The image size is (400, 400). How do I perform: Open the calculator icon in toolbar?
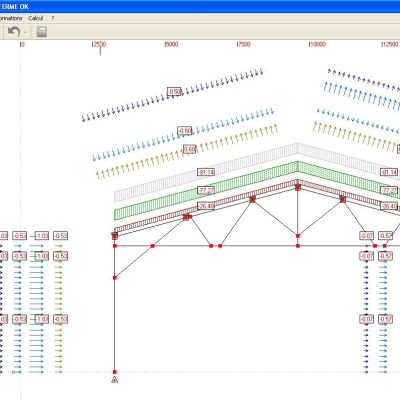pos(41,32)
